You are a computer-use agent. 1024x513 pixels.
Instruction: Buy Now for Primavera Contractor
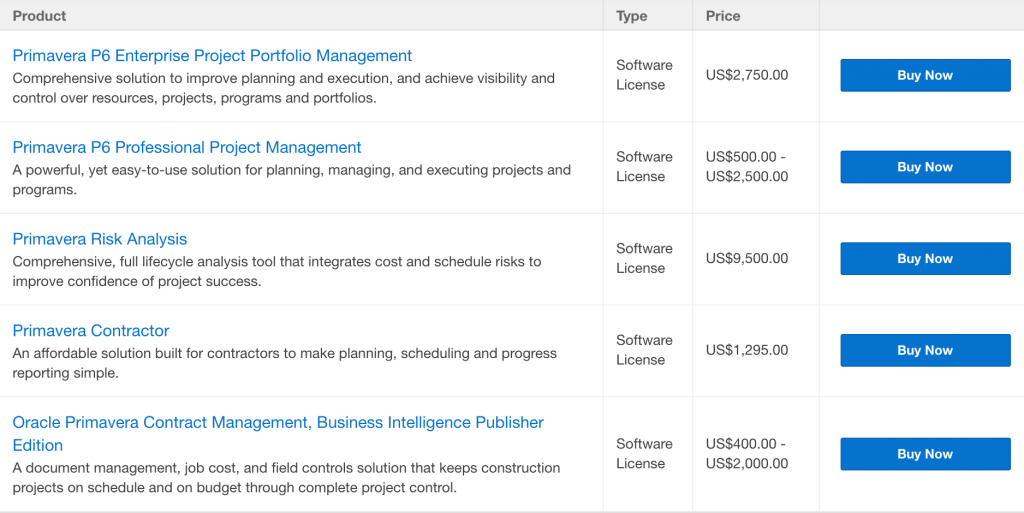point(925,350)
